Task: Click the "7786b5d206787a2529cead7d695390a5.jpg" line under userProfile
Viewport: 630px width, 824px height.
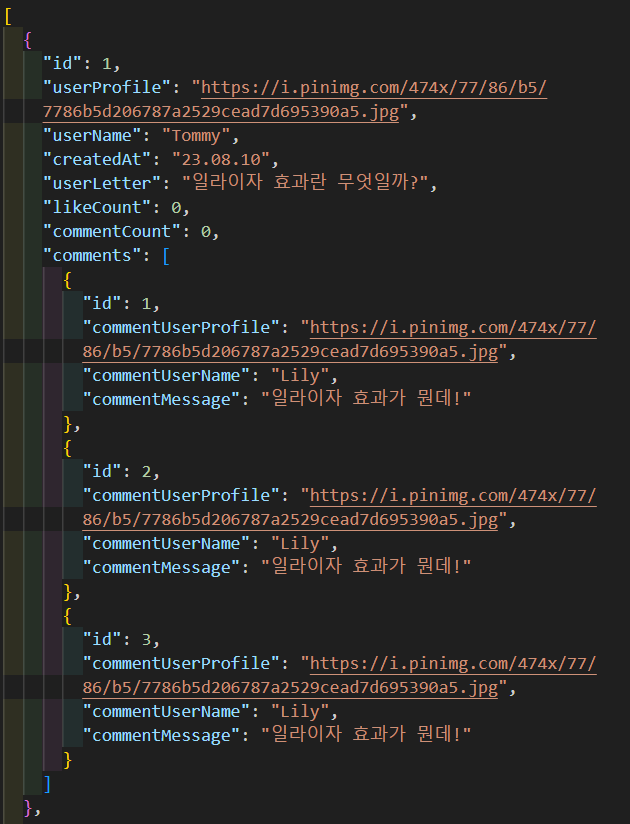Action: click(221, 111)
